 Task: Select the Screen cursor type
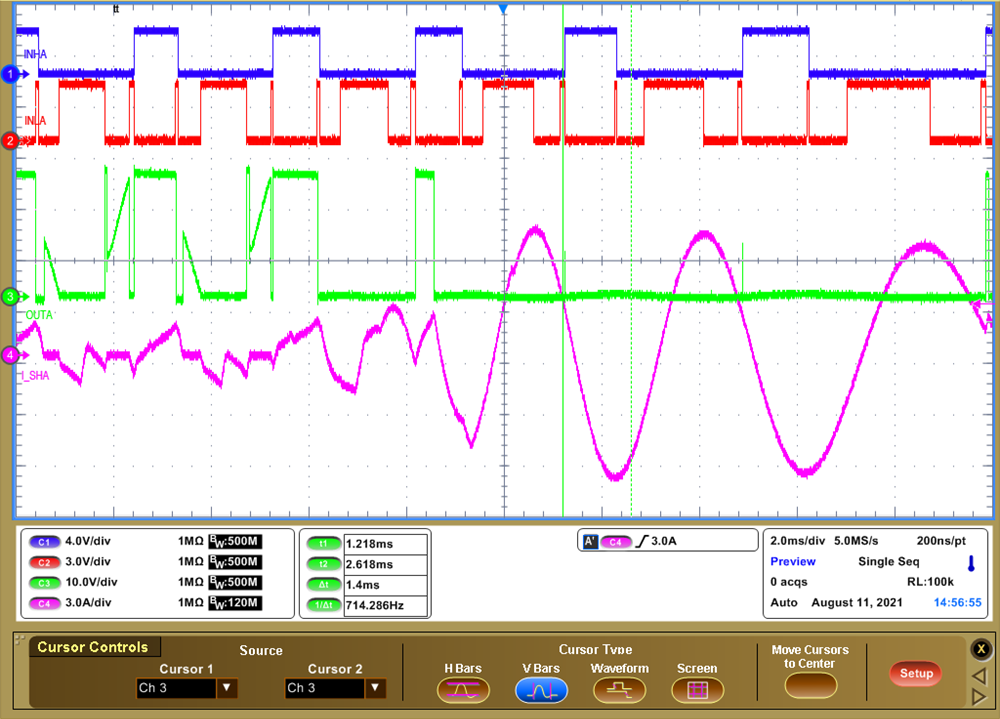[x=697, y=690]
